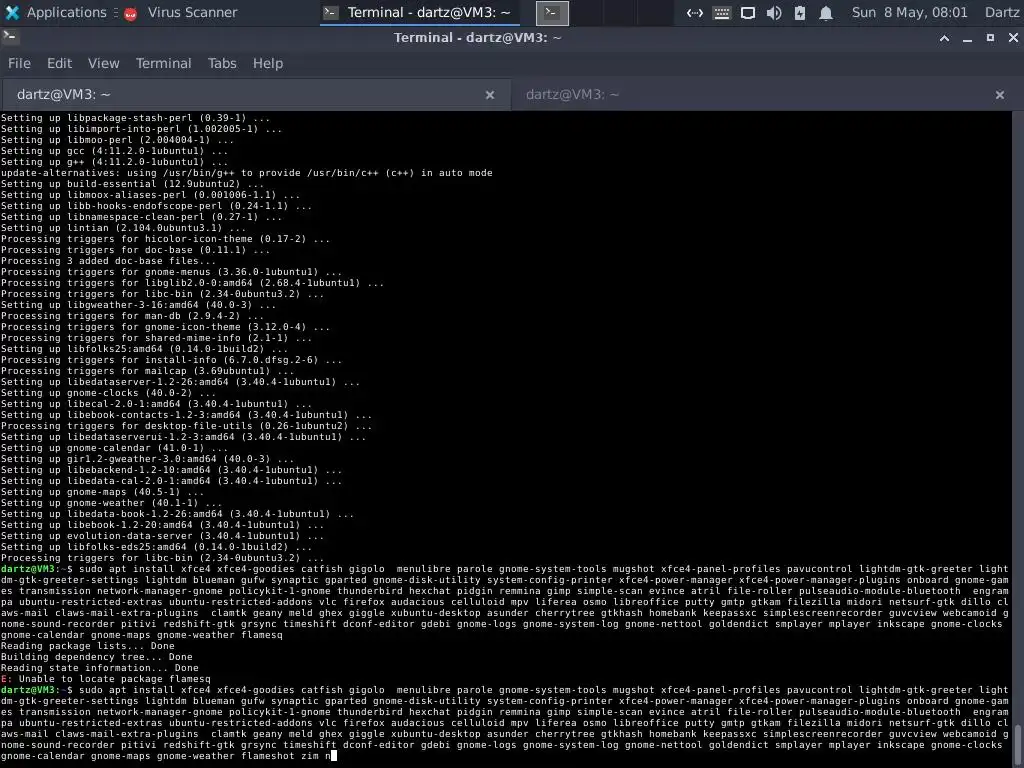The image size is (1024, 768).
Task: Click 'Setting up gnome-calendar (41.0-1)' line
Action: click(x=114, y=447)
